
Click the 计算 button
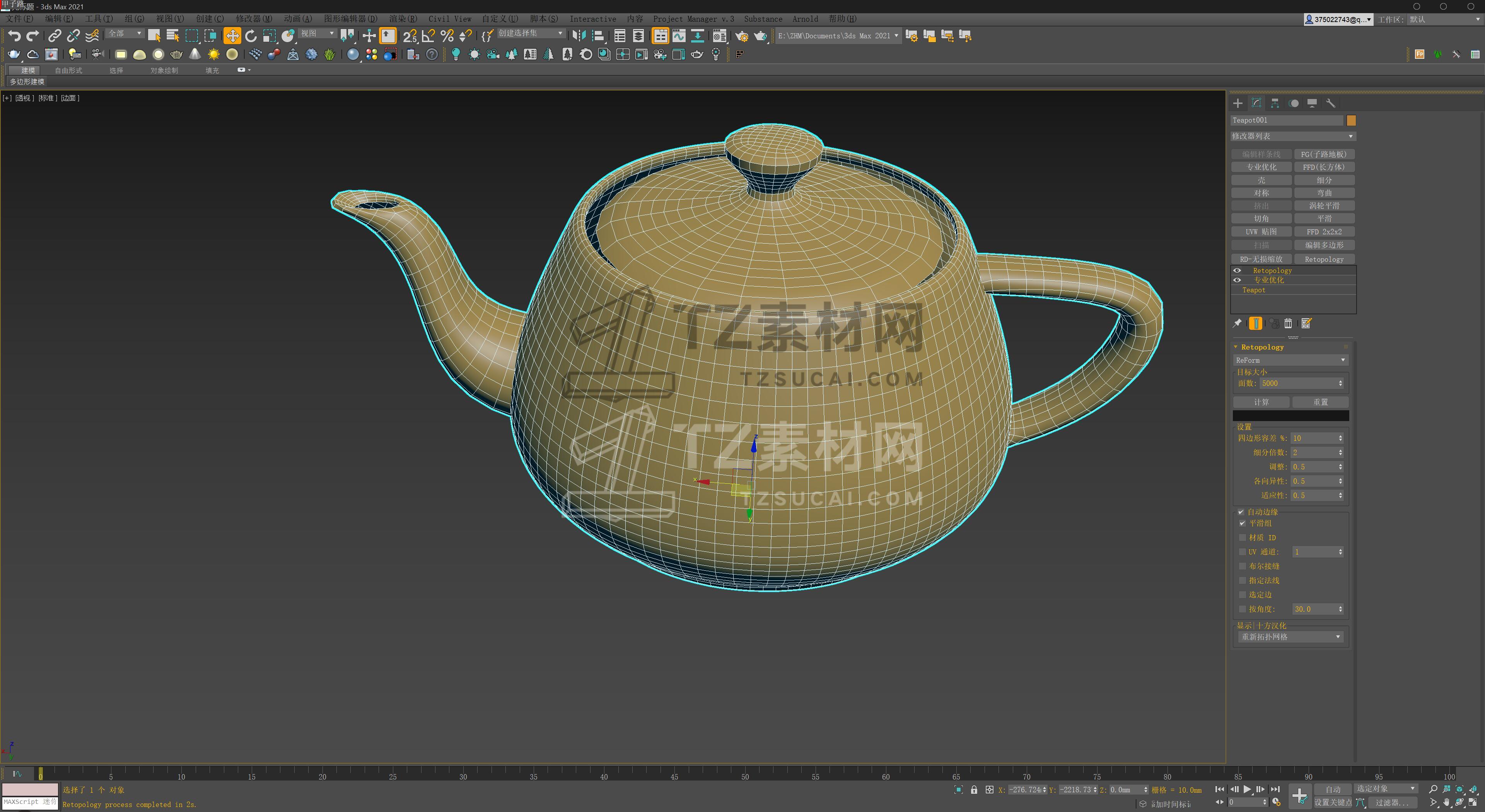click(x=1261, y=402)
